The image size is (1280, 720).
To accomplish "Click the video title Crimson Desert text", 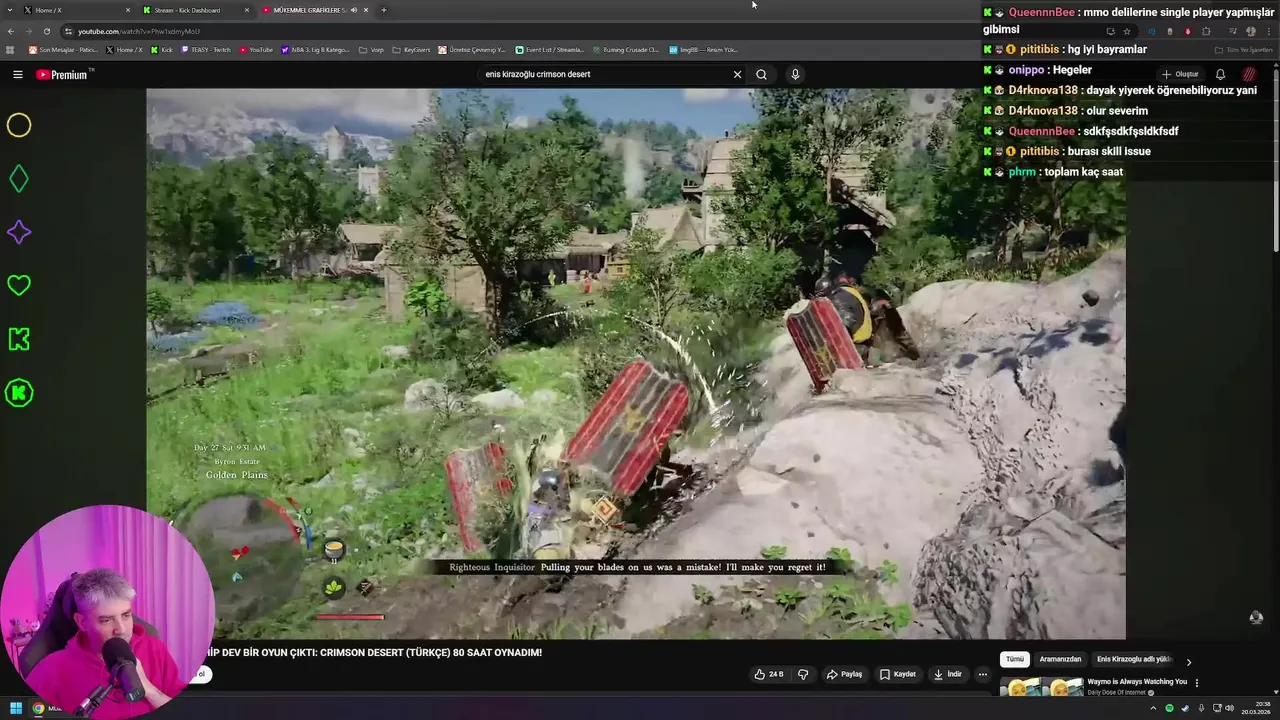I will tap(376, 652).
